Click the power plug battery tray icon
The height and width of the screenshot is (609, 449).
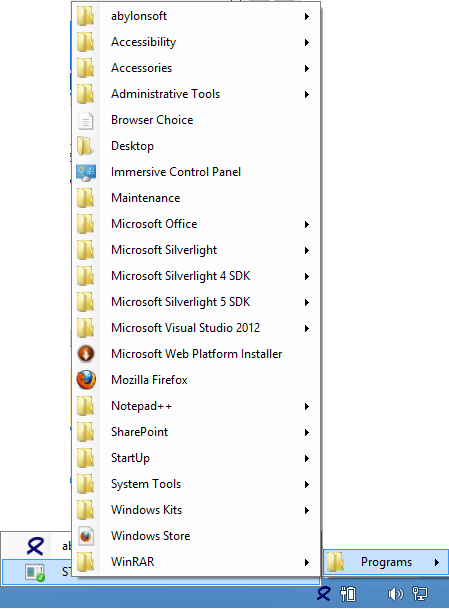[348, 594]
